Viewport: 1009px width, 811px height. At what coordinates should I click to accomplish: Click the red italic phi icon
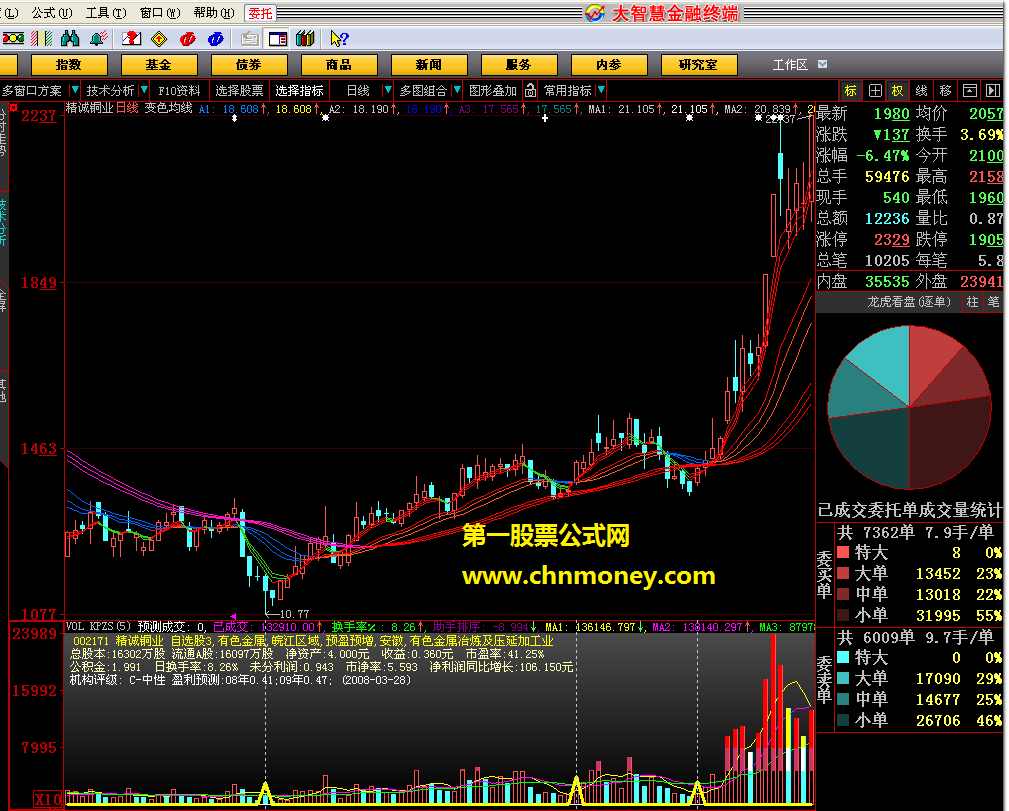pyautogui.click(x=187, y=39)
